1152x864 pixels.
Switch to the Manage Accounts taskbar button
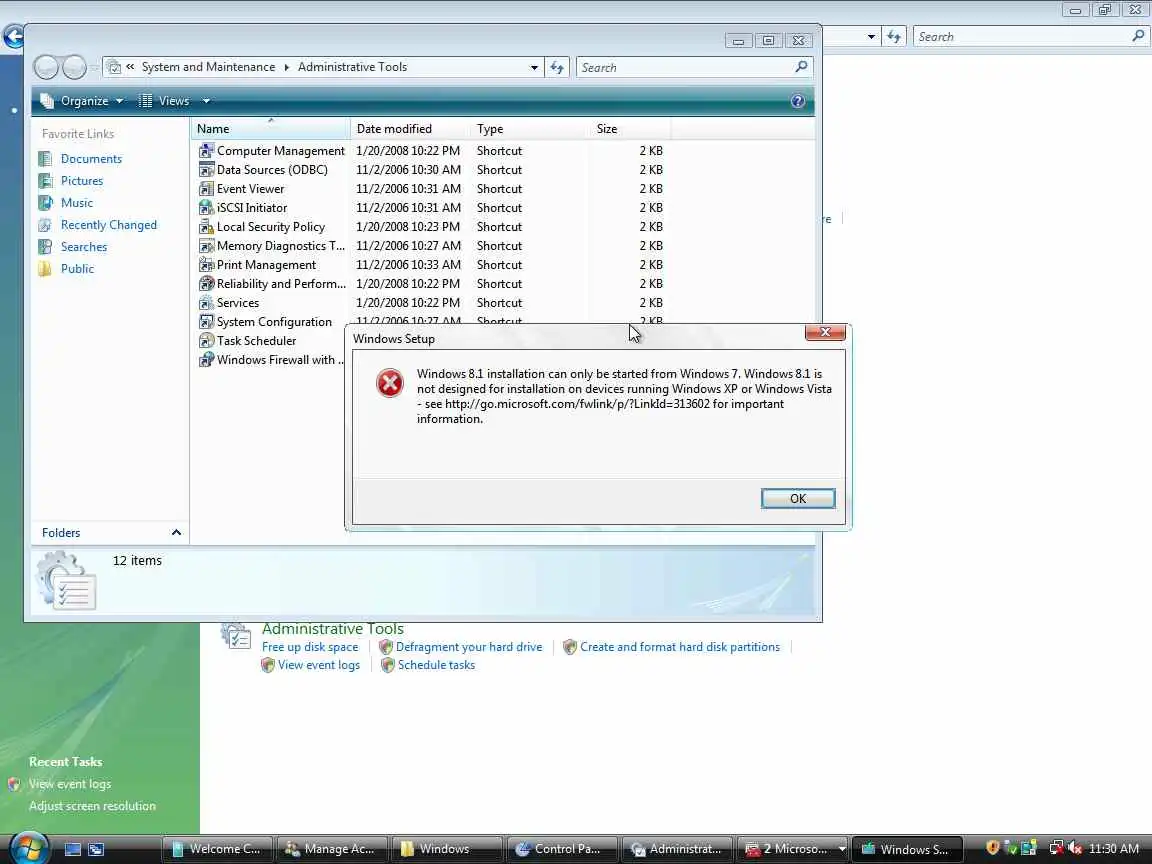[331, 849]
